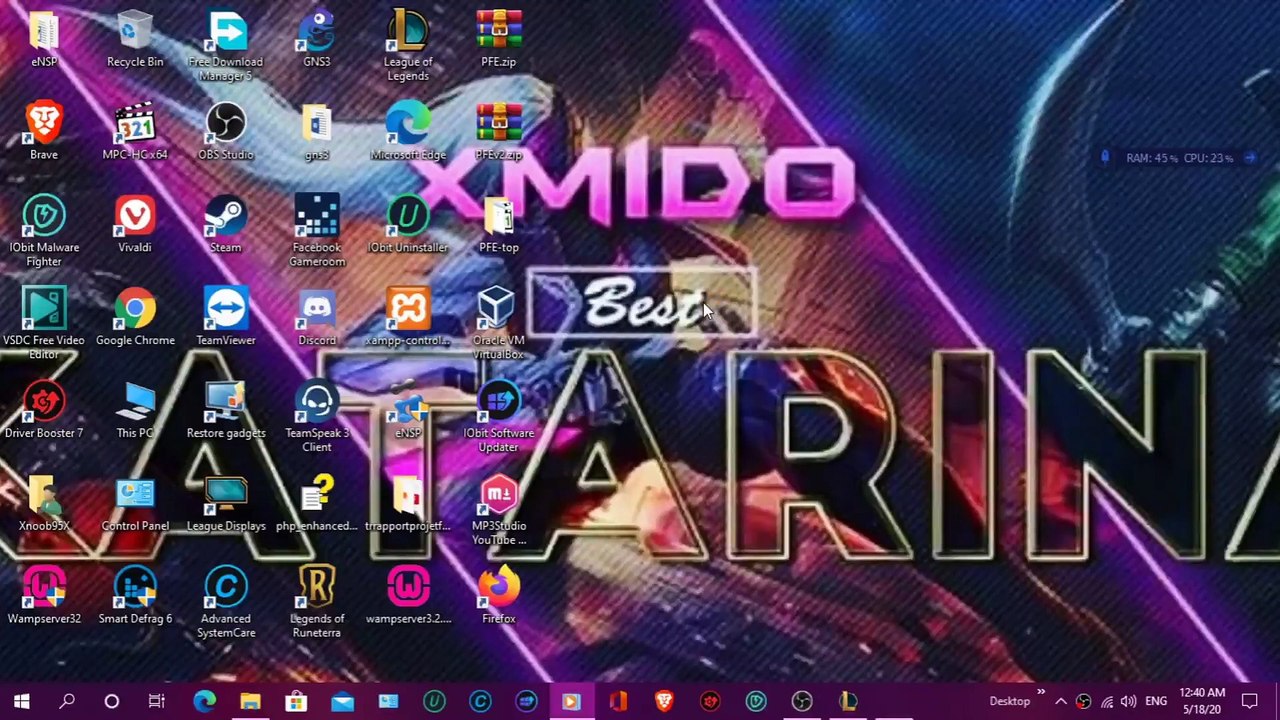
Task: Open Microsoft Edge from the taskbar
Action: pyautogui.click(x=204, y=701)
